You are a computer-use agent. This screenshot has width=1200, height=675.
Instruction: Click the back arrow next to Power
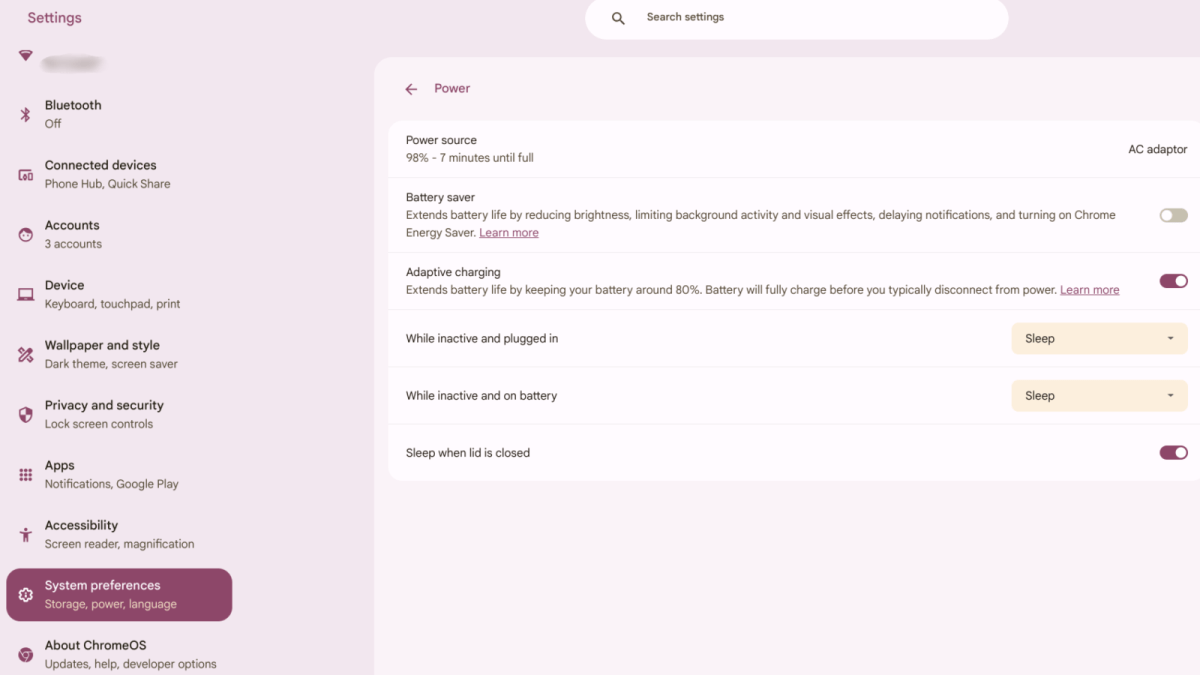pyautogui.click(x=411, y=88)
